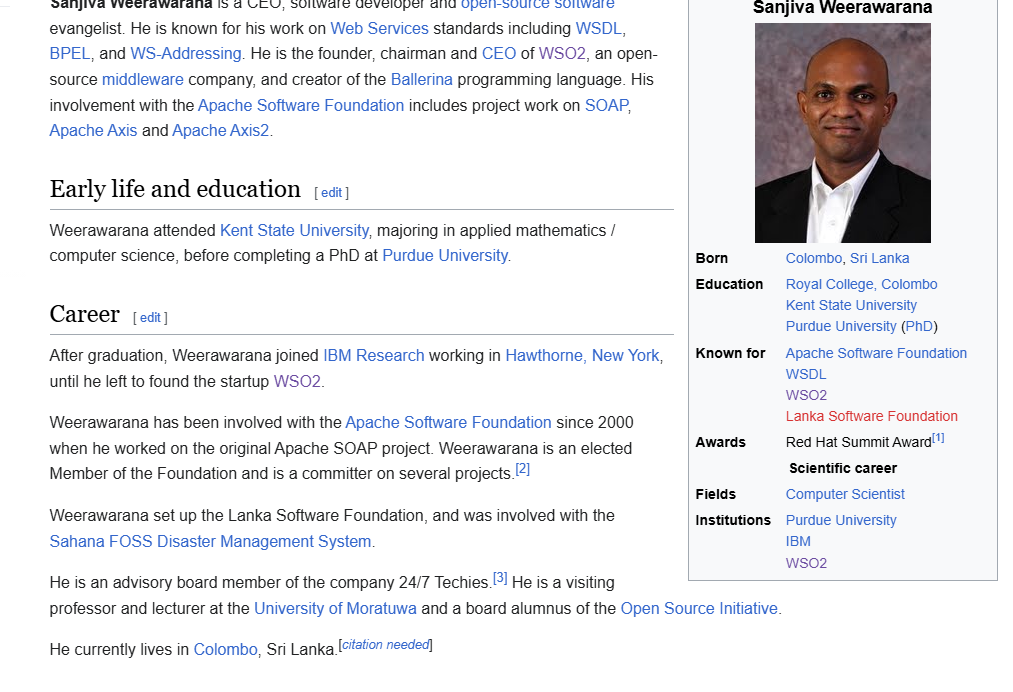
Task: Follow the Open Source Initiative link
Action: point(699,609)
